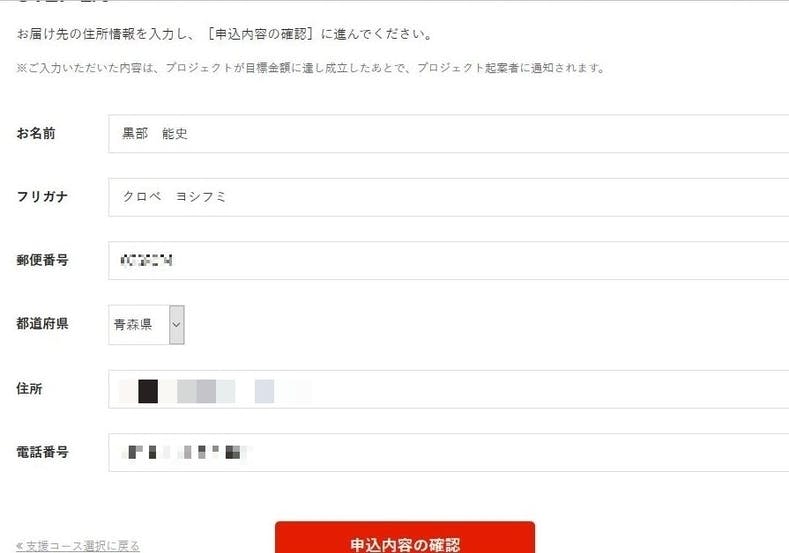
Task: Click the selected 青森県 prefecture value
Action: 133,325
